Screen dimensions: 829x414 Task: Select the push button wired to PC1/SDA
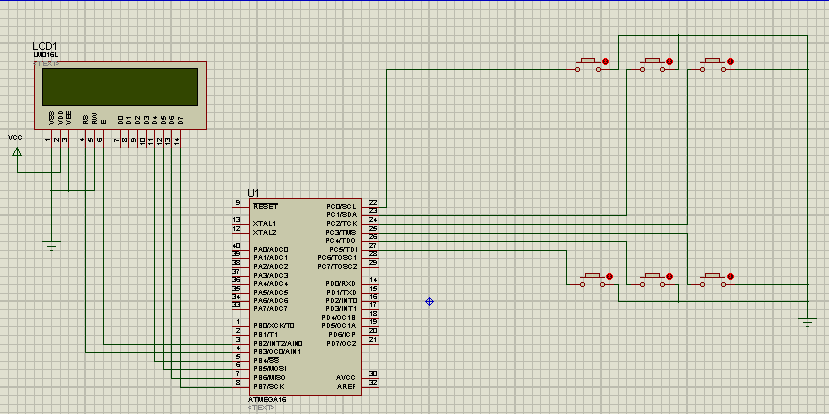tap(652, 65)
